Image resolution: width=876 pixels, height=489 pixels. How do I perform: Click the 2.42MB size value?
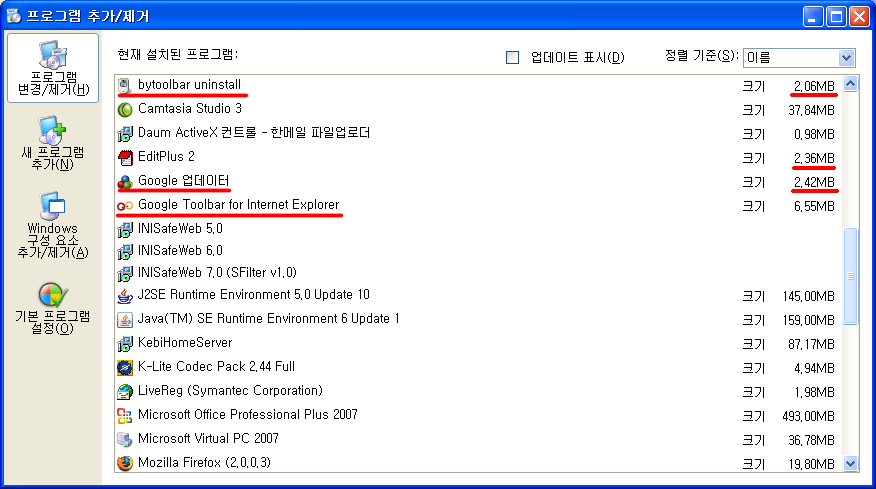pyautogui.click(x=814, y=183)
